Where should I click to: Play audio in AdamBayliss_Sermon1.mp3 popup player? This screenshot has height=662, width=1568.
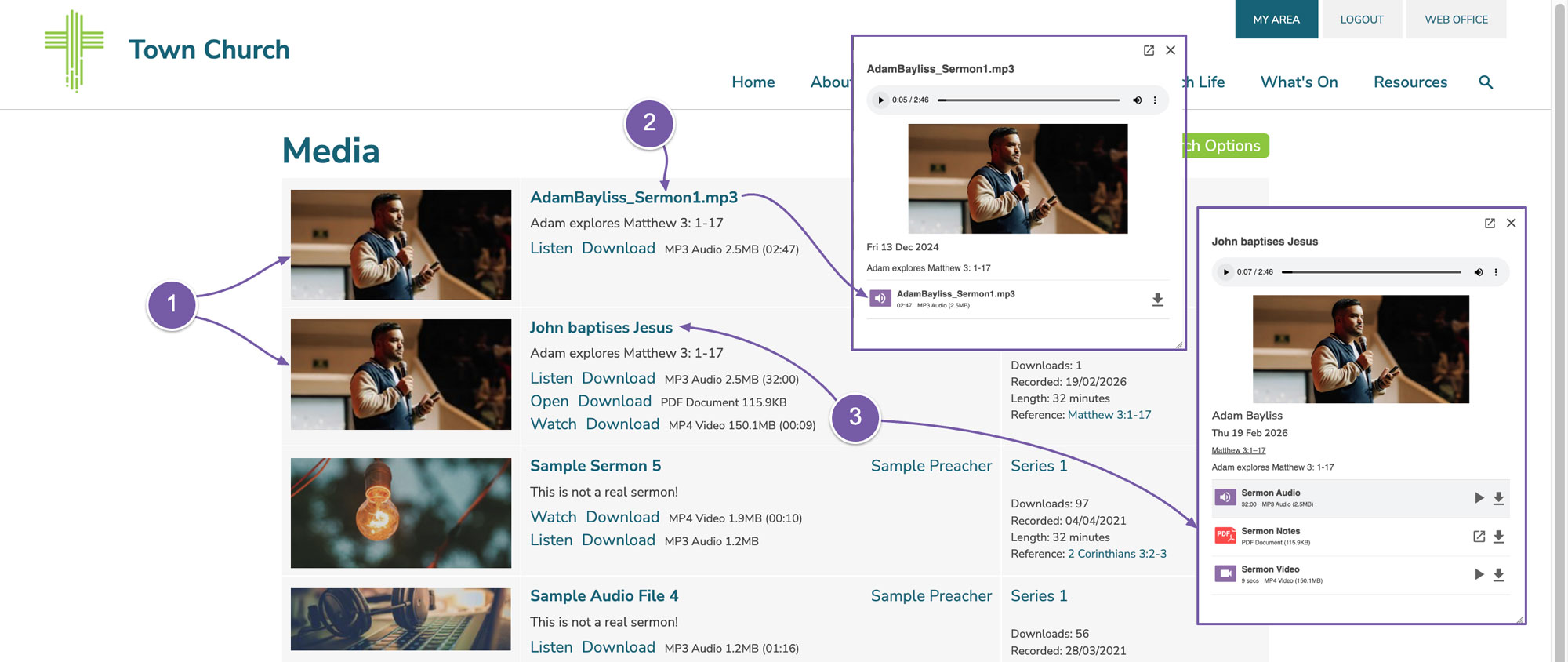[x=881, y=100]
